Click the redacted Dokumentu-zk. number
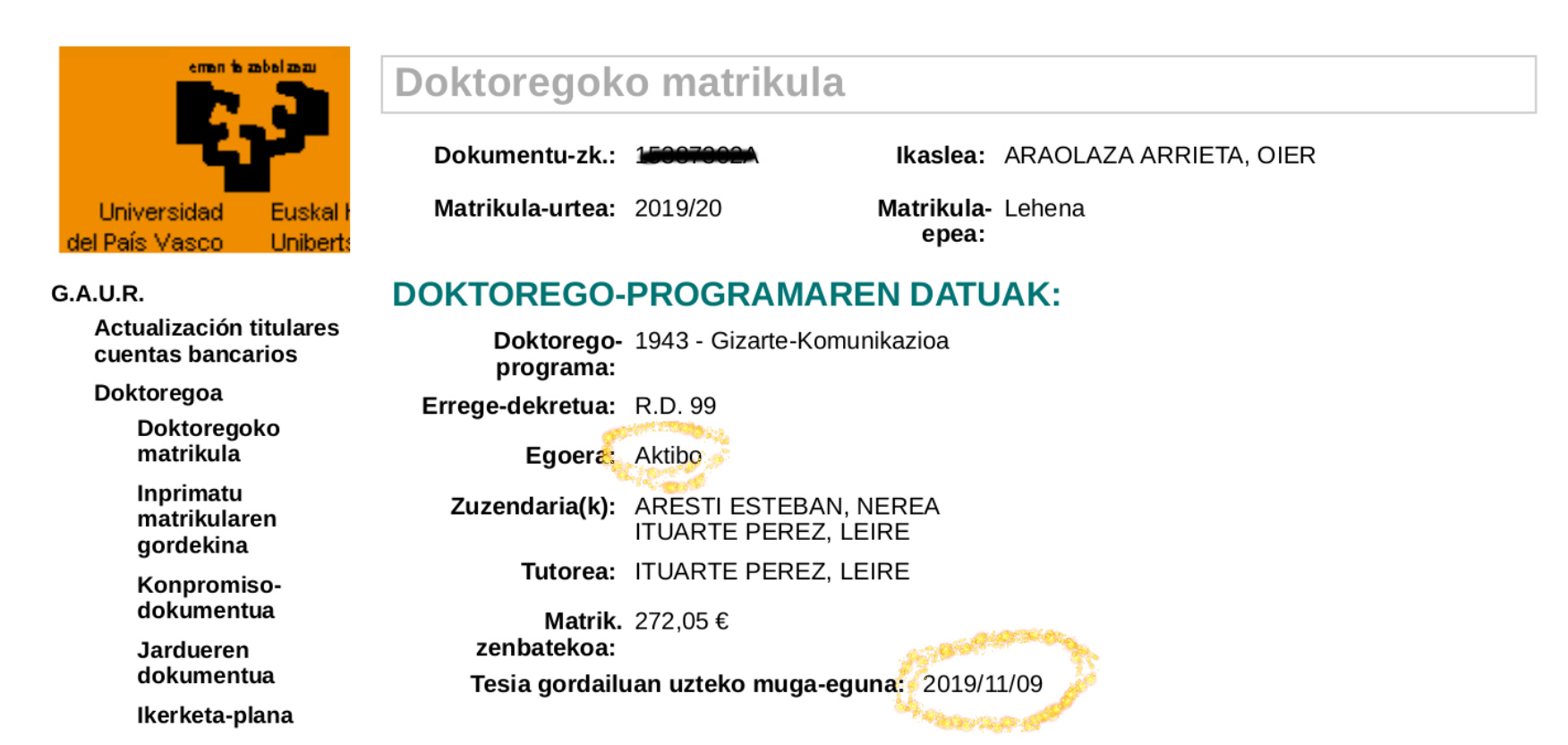The width and height of the screenshot is (1568, 745). pyautogui.click(x=696, y=156)
